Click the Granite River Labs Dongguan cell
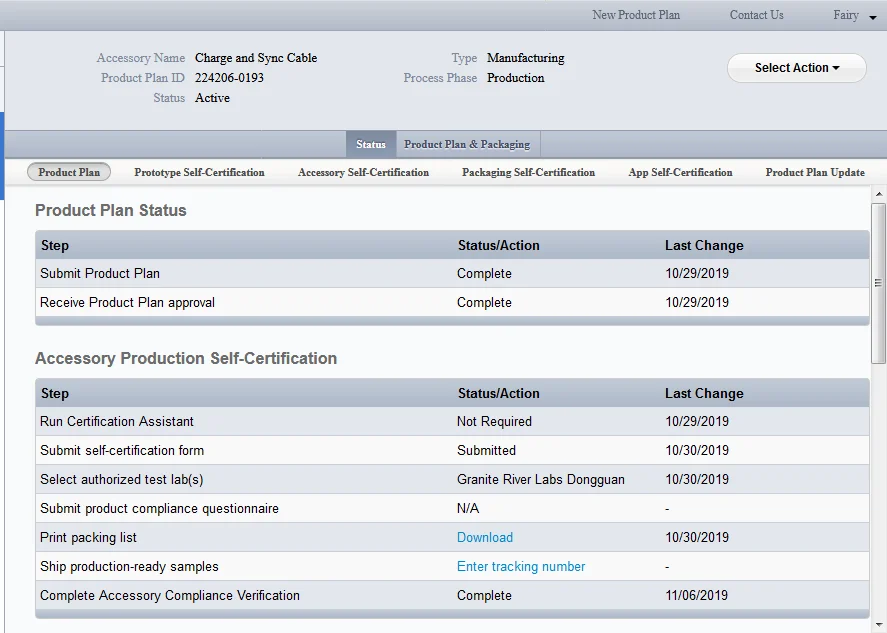Screen dimensions: 887x633 541,480
